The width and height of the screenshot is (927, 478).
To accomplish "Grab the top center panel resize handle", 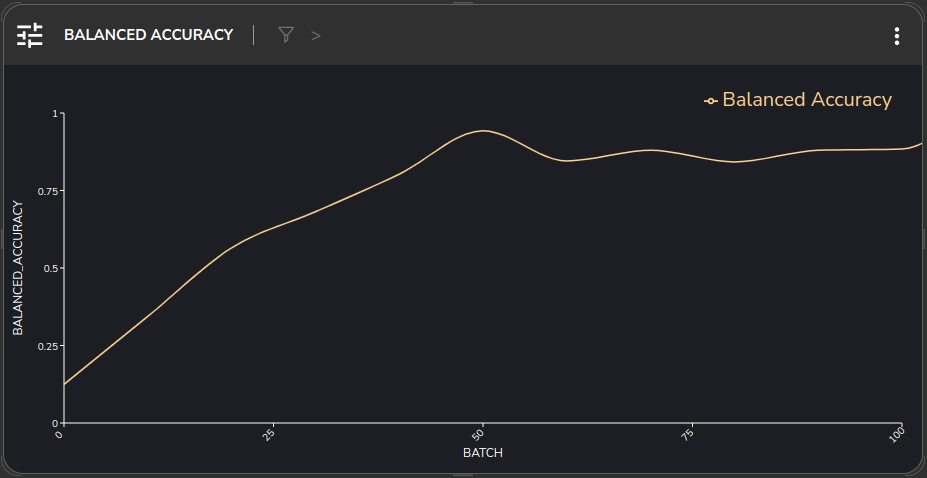I will pos(463,3).
